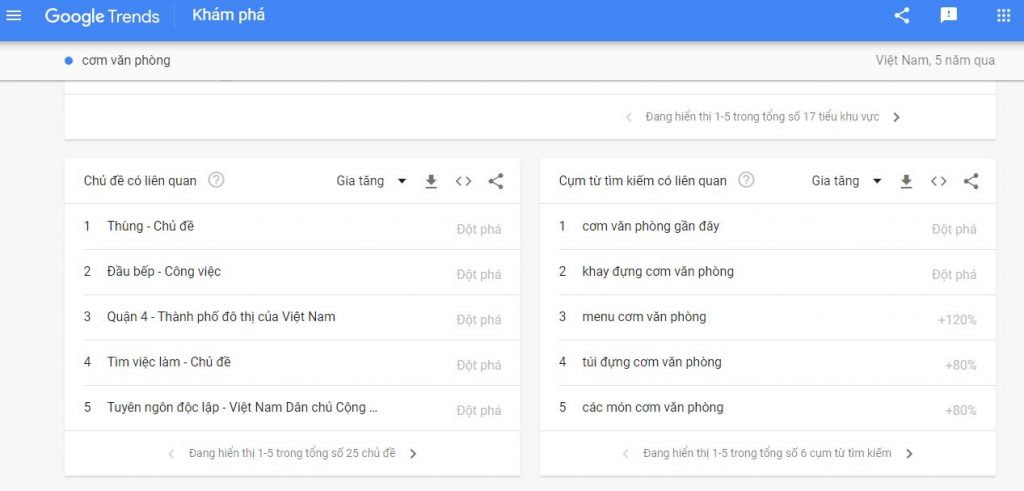
Task: Download related topics CSV data
Action: coord(431,181)
